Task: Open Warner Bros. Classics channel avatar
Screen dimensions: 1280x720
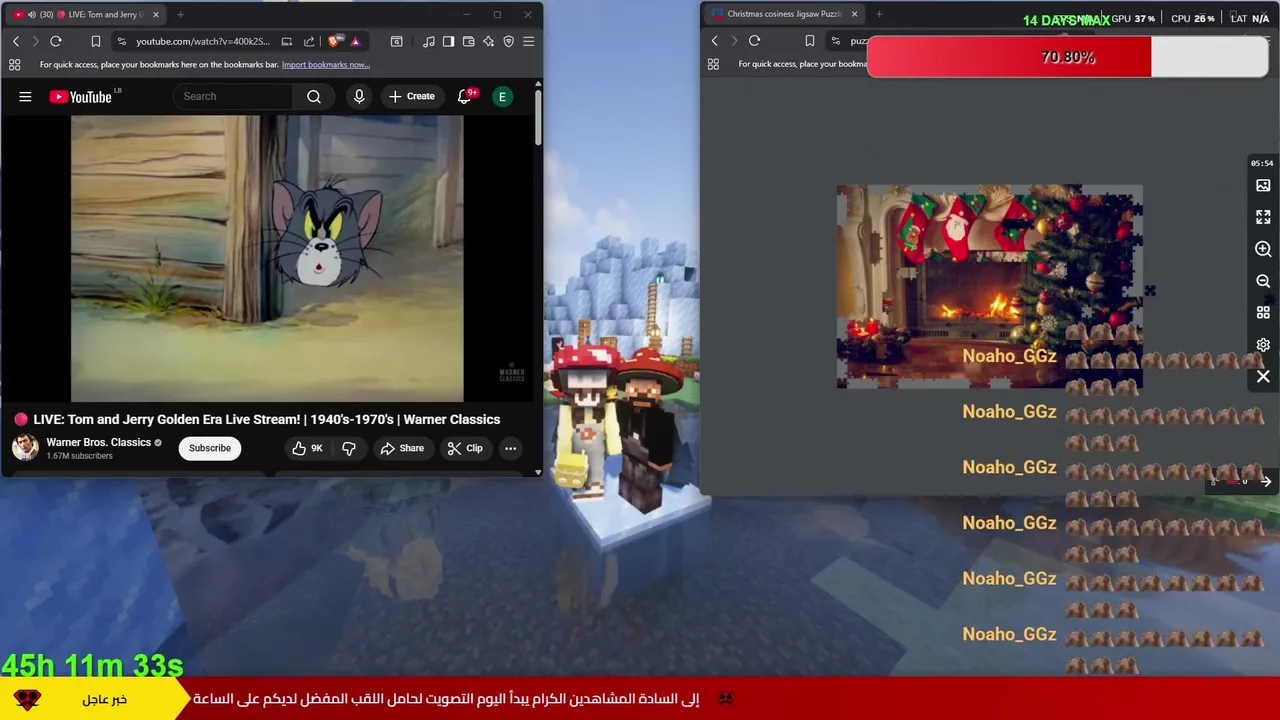Action: [26, 448]
